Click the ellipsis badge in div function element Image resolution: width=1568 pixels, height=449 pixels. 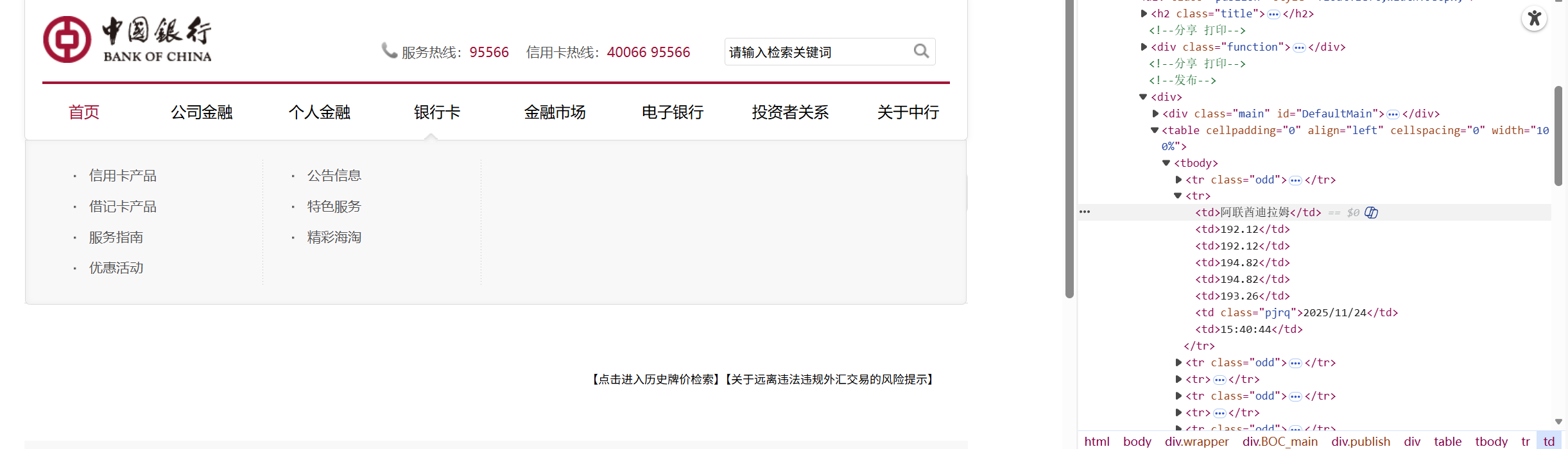(x=1299, y=47)
